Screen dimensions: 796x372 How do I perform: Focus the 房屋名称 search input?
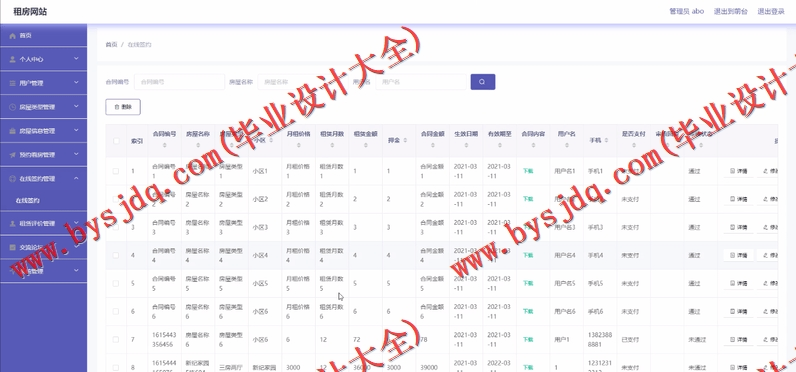pos(303,82)
